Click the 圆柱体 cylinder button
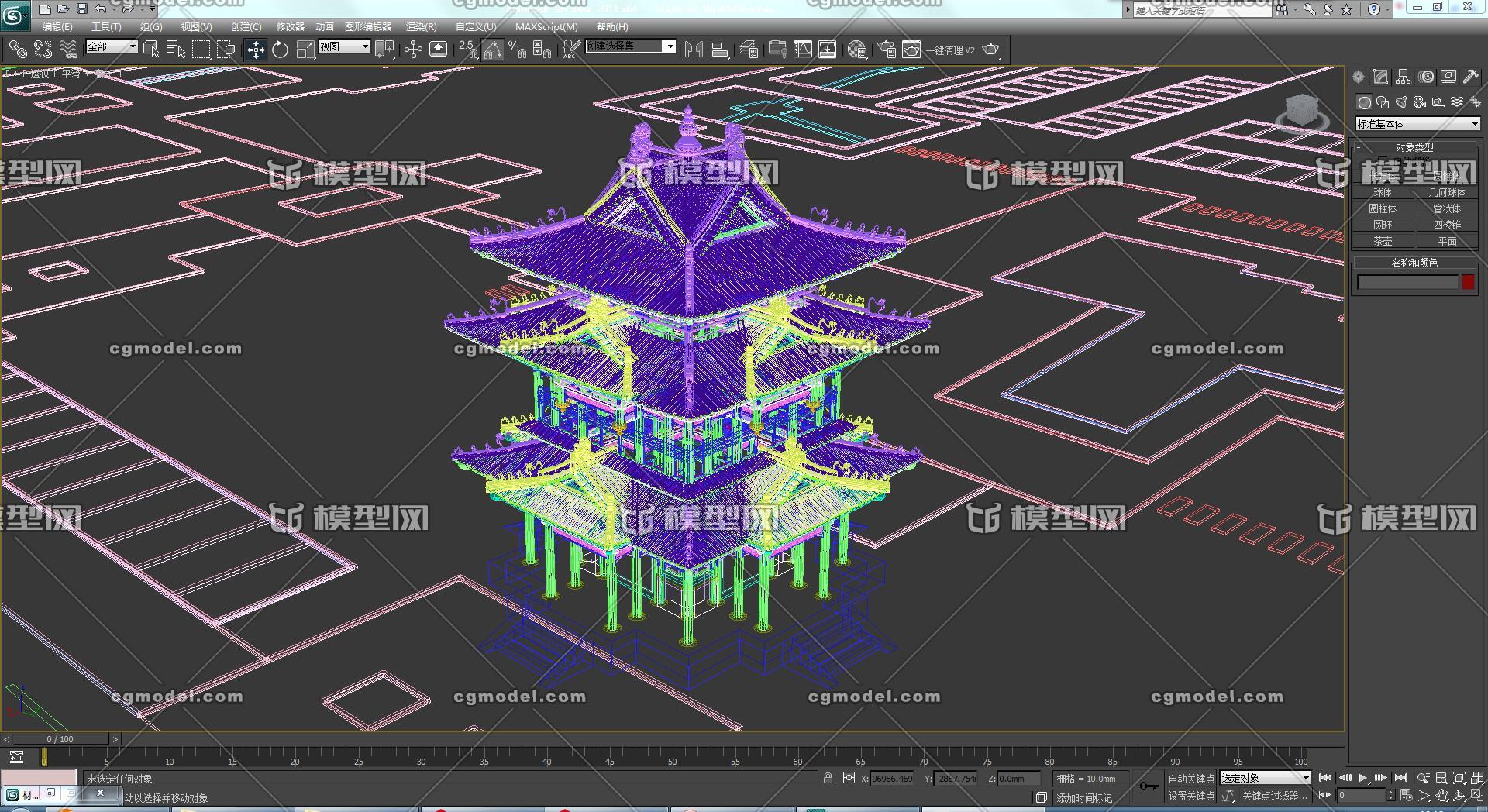Viewport: 1488px width, 812px height. (x=1383, y=208)
